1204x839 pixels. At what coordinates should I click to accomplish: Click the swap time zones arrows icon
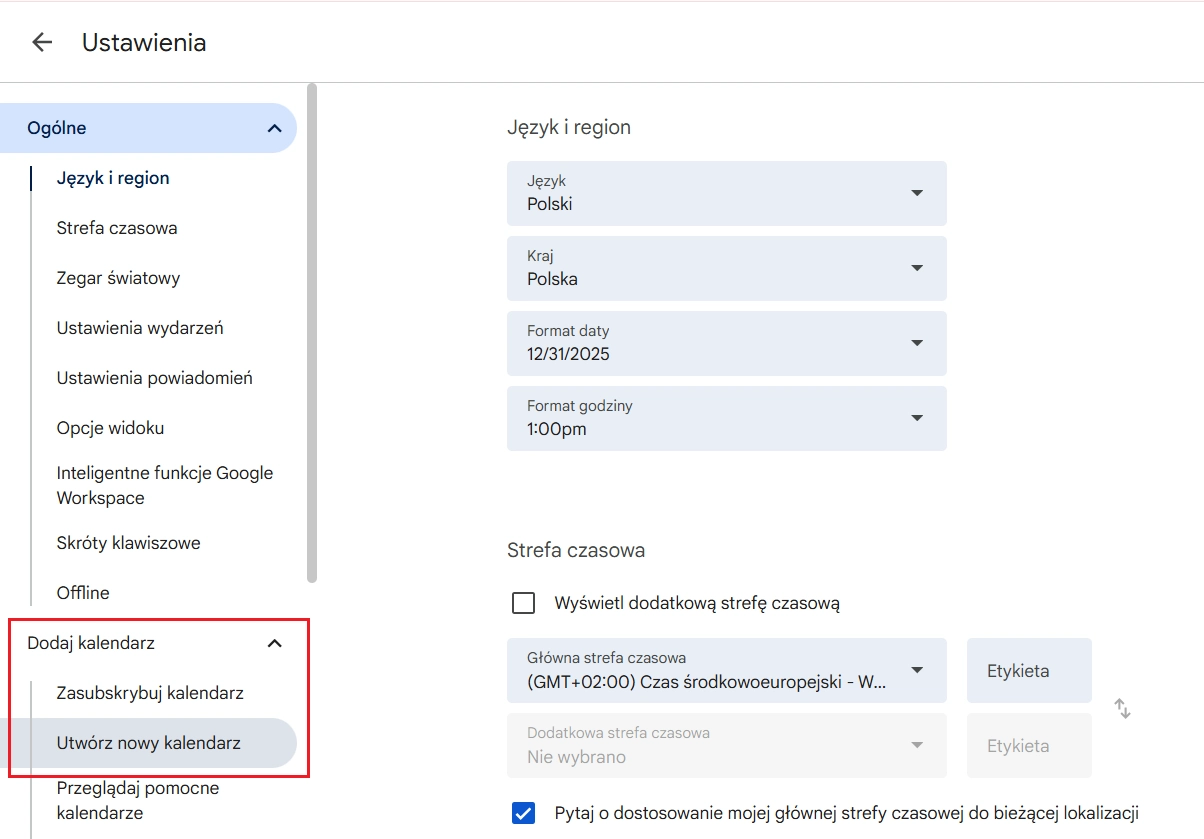point(1122,708)
